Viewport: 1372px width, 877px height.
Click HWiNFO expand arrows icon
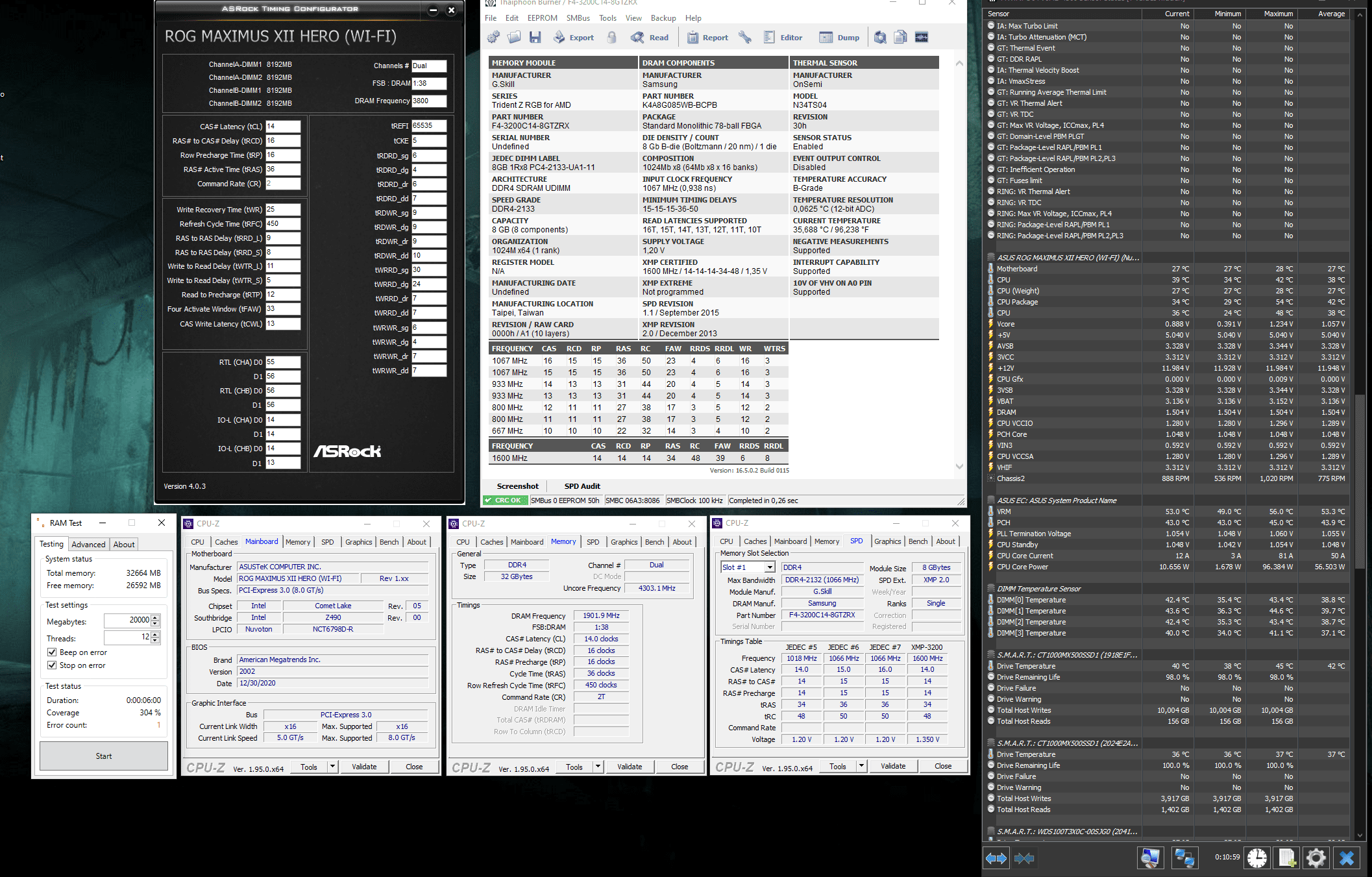996,858
